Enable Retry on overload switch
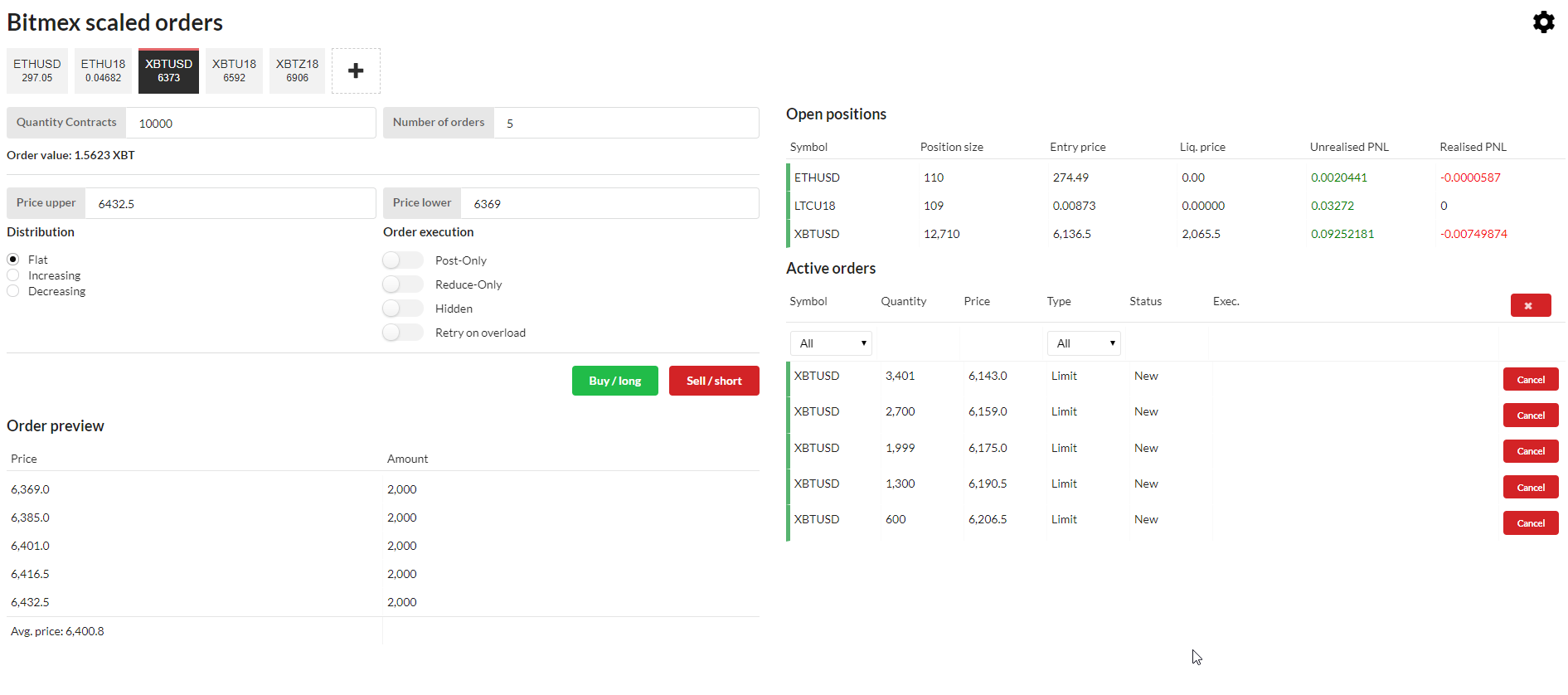The height and width of the screenshot is (695, 1568). coord(403,333)
